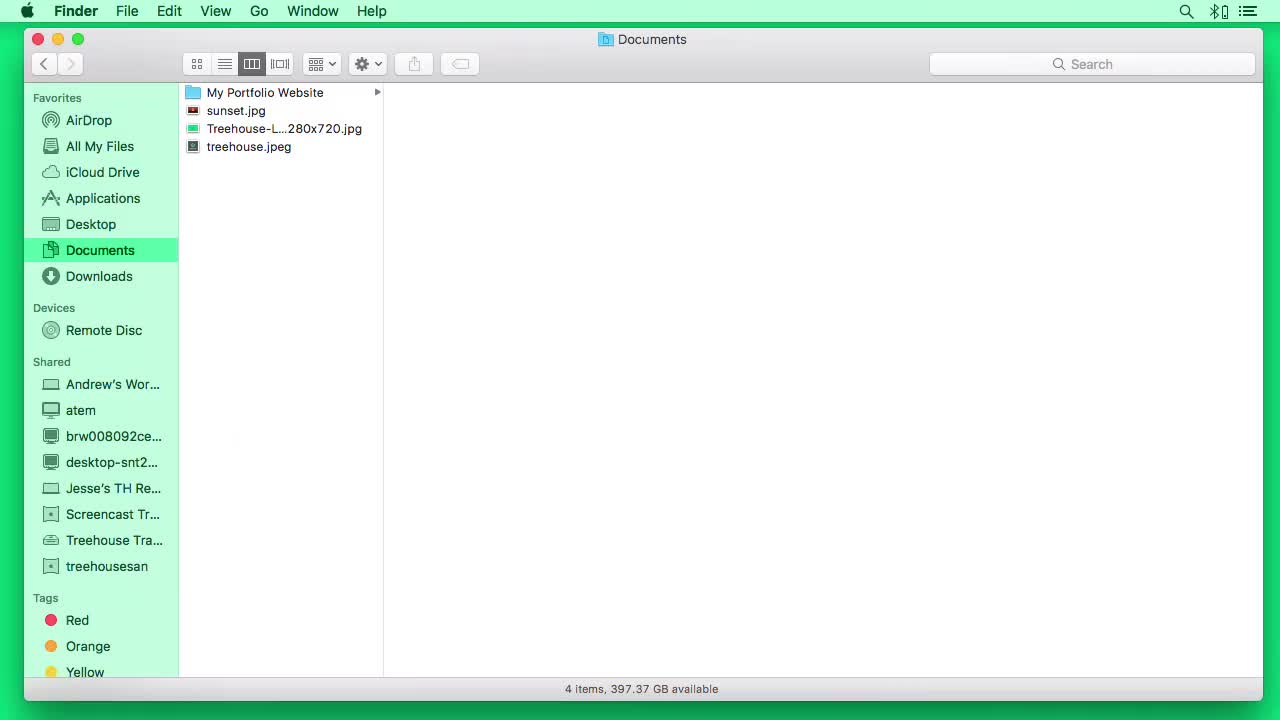The width and height of the screenshot is (1280, 720).
Task: Open the item arrangement dropdown
Action: click(x=321, y=63)
